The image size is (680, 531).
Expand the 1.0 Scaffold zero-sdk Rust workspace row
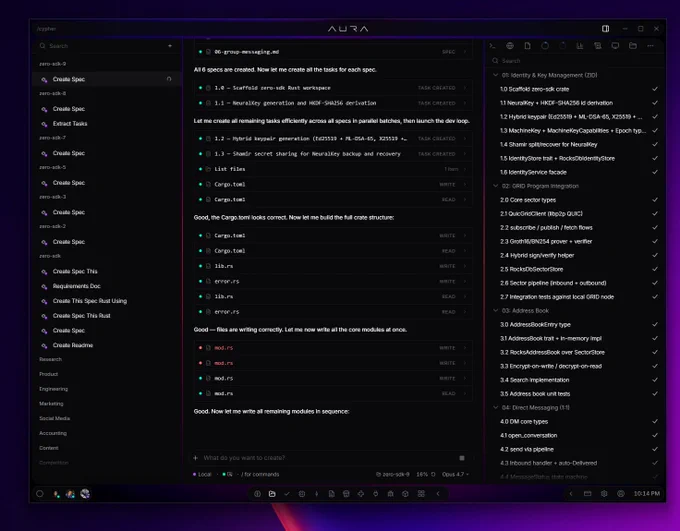pyautogui.click(x=333, y=88)
